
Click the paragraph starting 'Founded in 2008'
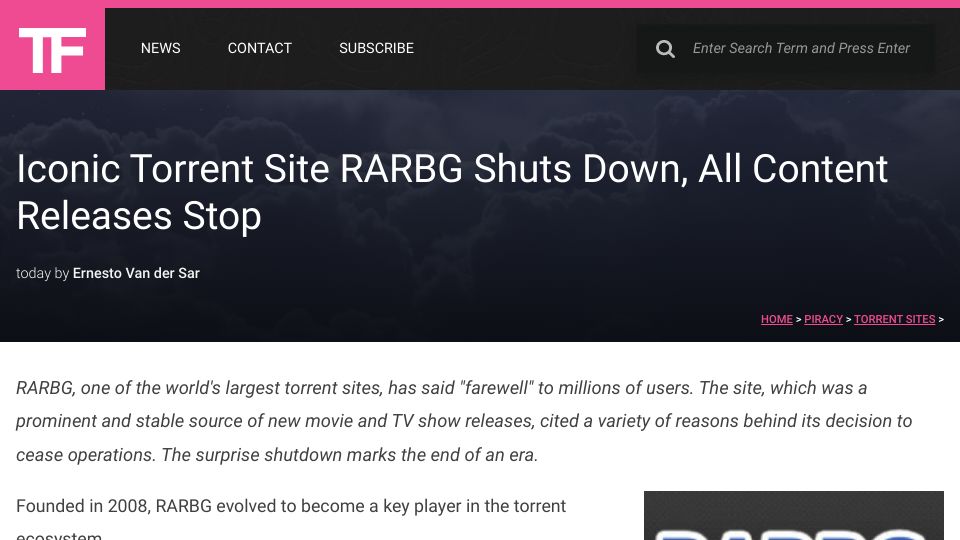[x=291, y=520]
